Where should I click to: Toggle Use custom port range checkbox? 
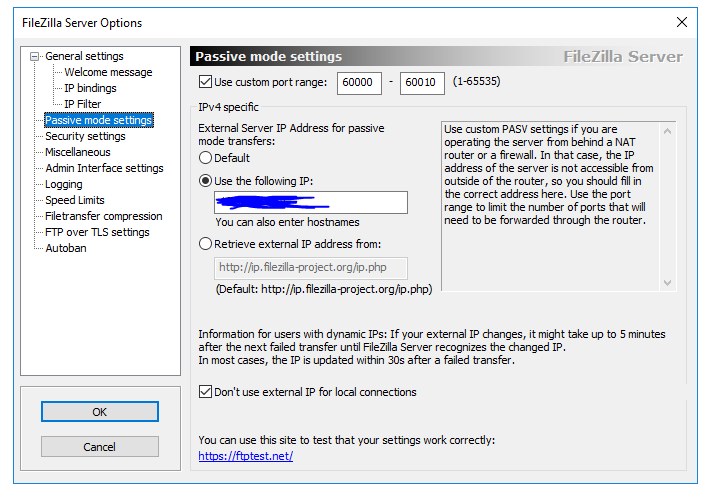point(205,82)
